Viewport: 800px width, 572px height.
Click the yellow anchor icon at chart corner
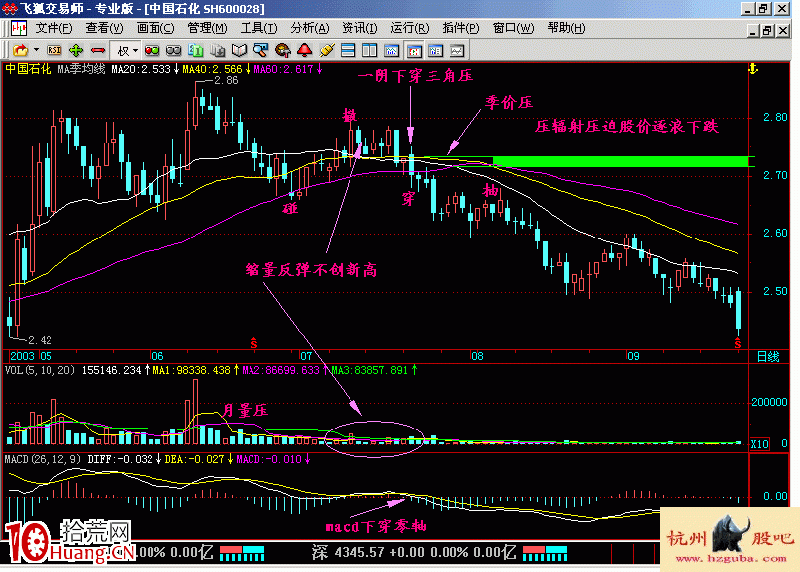(x=753, y=68)
